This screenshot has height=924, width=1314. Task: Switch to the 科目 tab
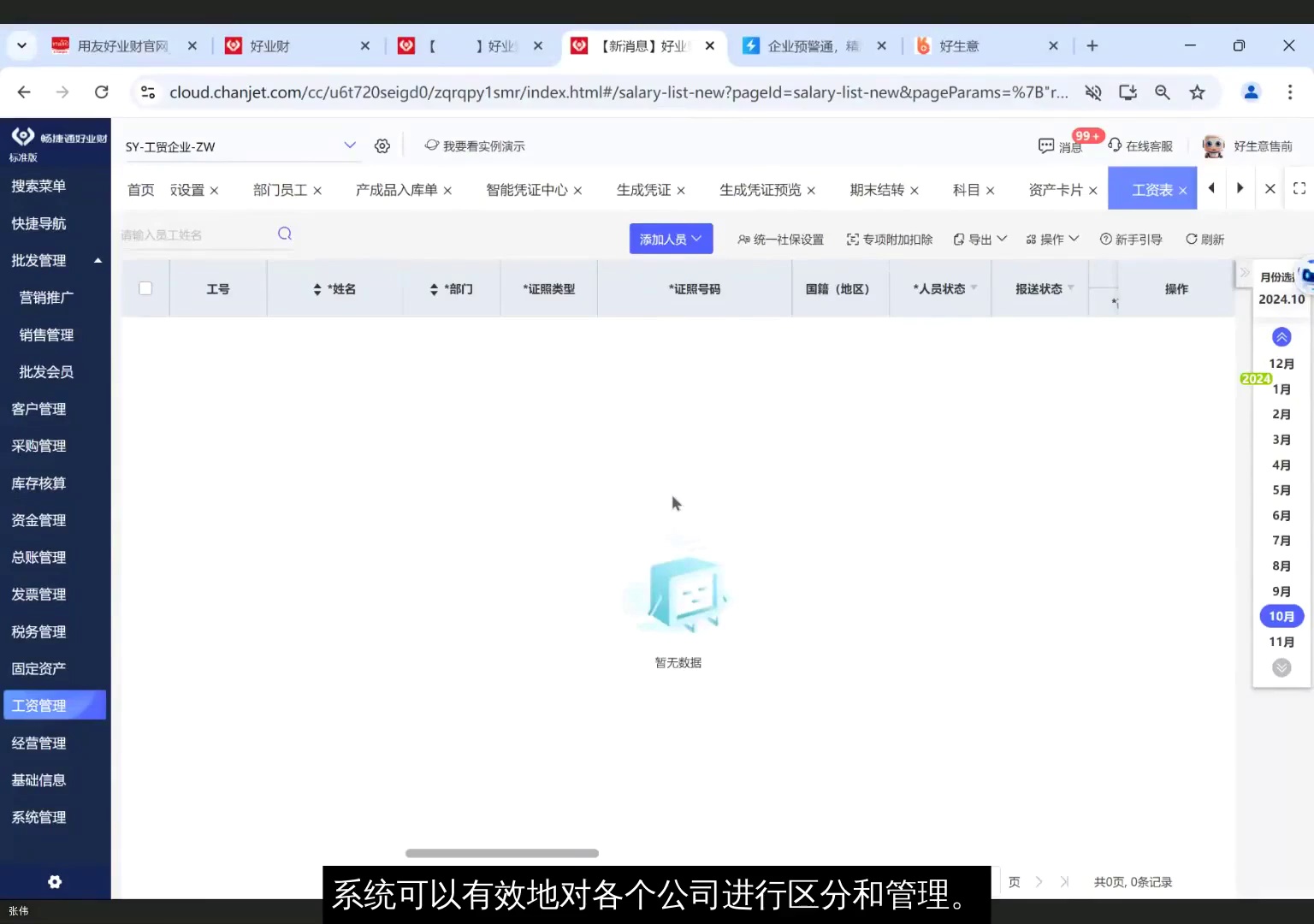pyautogui.click(x=968, y=189)
